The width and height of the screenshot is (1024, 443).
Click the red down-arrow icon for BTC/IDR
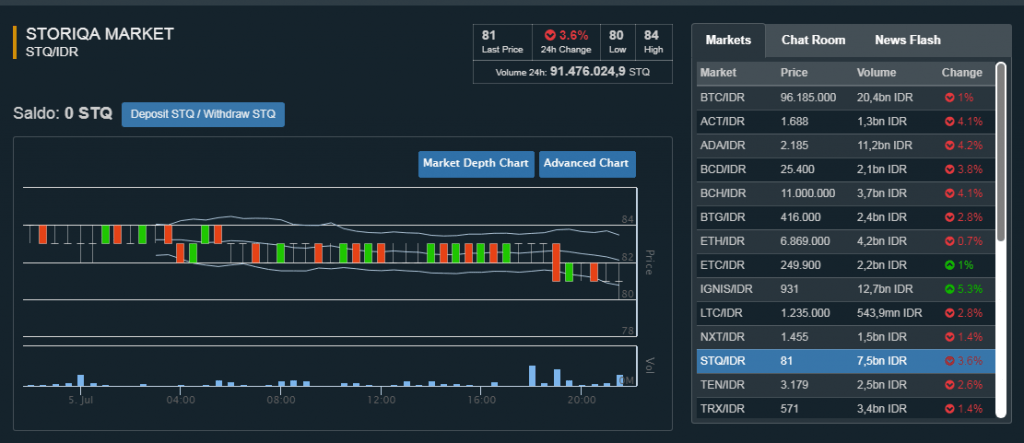[x=950, y=97]
